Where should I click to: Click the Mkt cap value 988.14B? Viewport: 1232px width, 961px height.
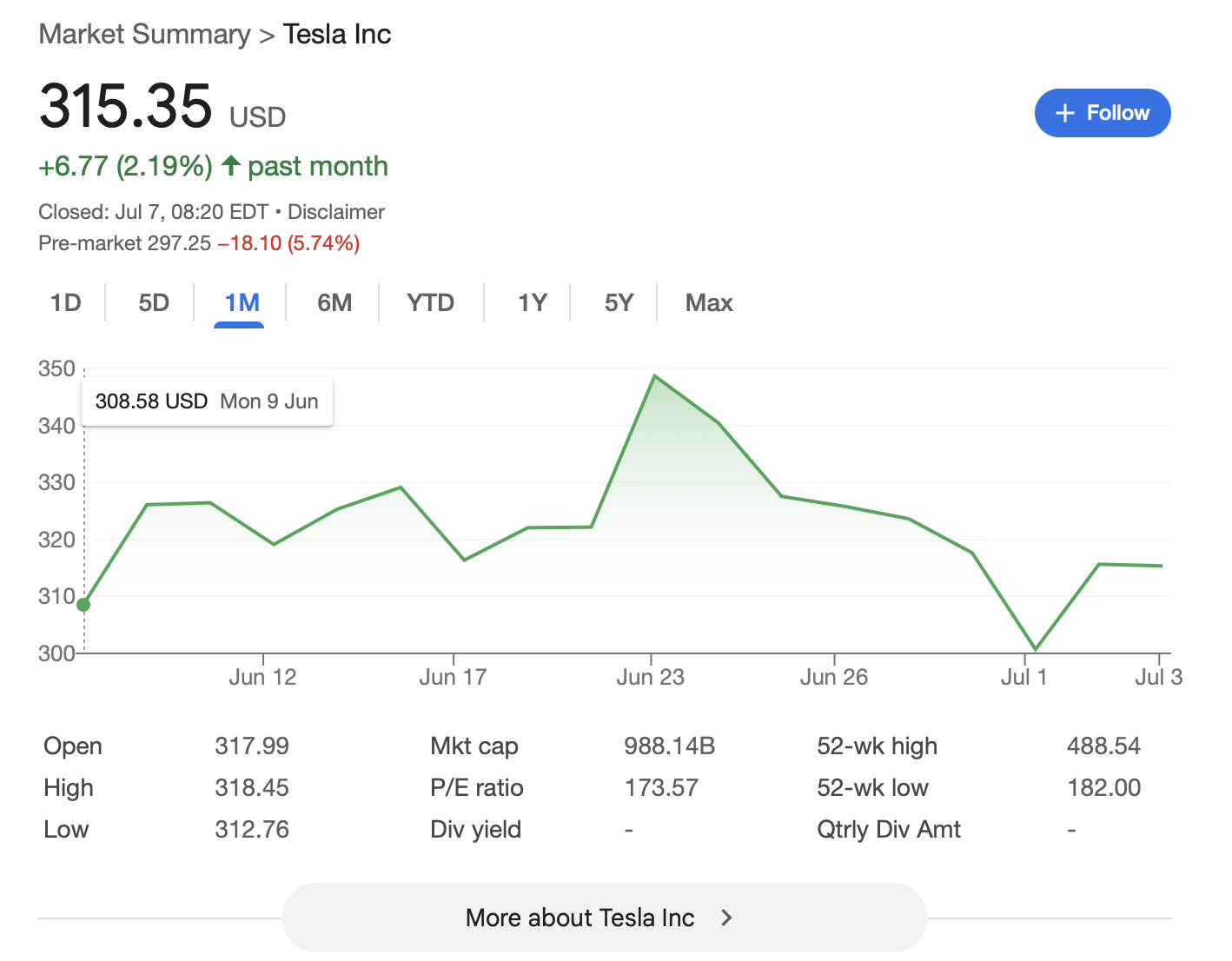click(670, 746)
